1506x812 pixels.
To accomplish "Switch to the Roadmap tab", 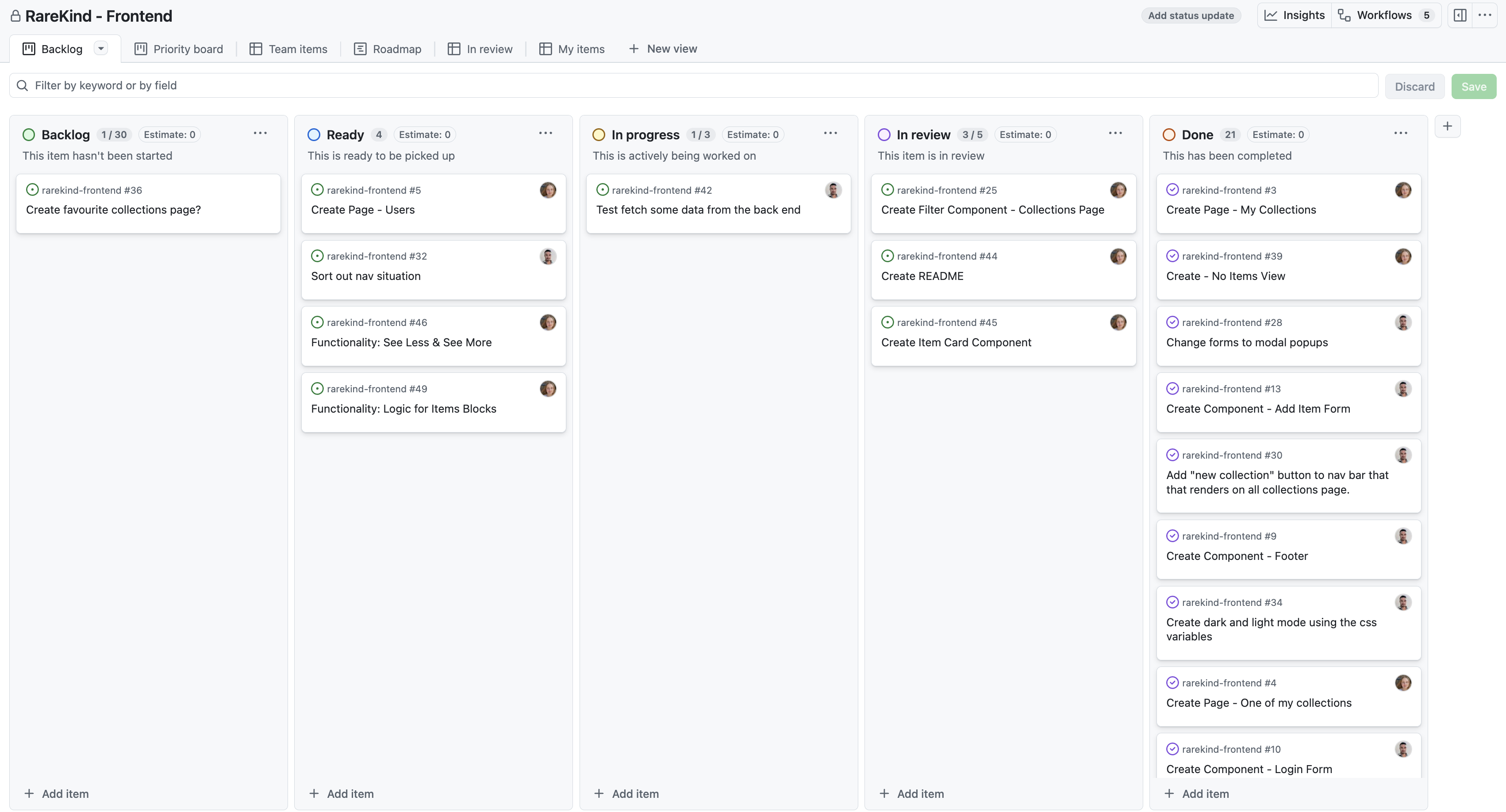I will pyautogui.click(x=388, y=49).
